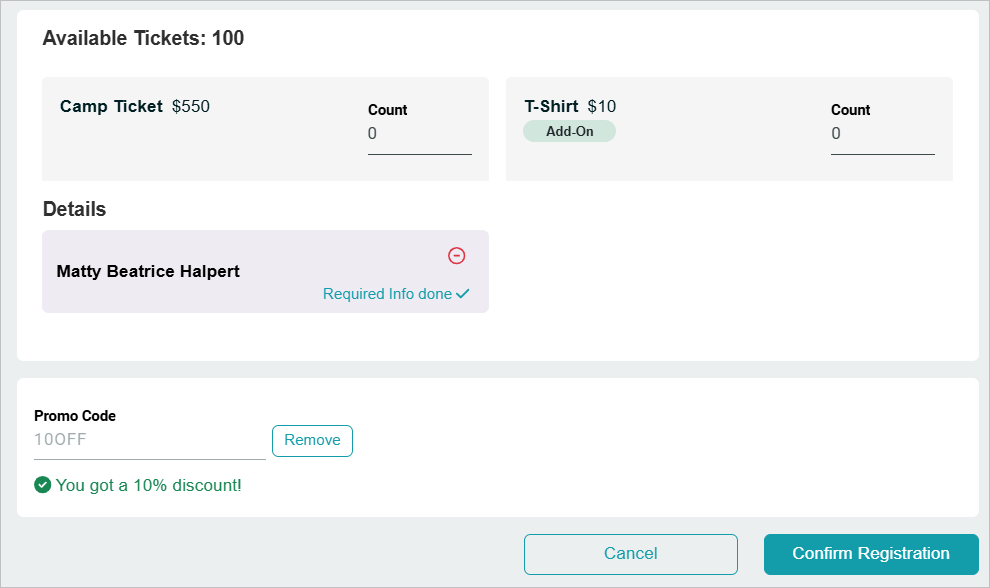Click the Available Tickets: 100 heading
The width and height of the screenshot is (990, 588).
coord(143,38)
